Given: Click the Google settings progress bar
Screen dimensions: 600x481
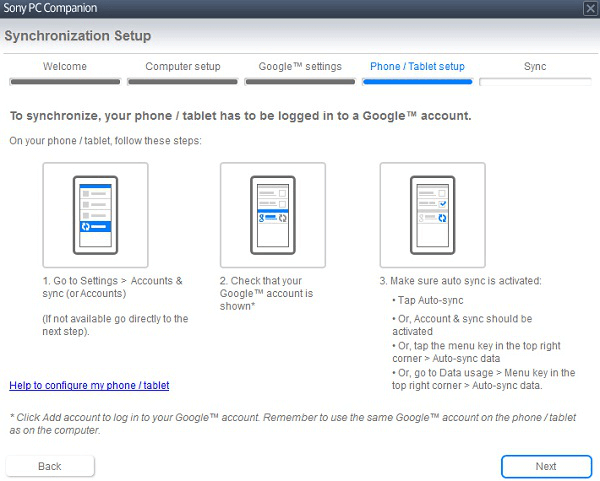Looking at the screenshot, I should (300, 82).
